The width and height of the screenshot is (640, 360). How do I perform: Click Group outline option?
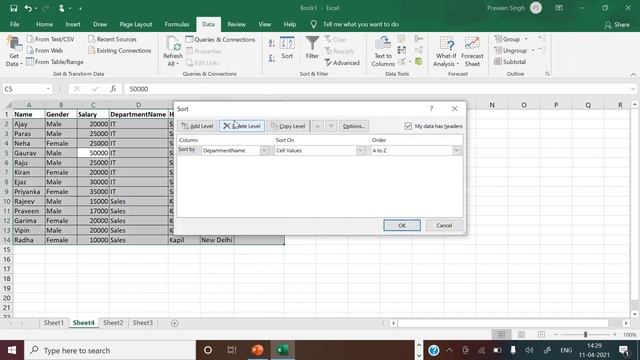click(511, 39)
